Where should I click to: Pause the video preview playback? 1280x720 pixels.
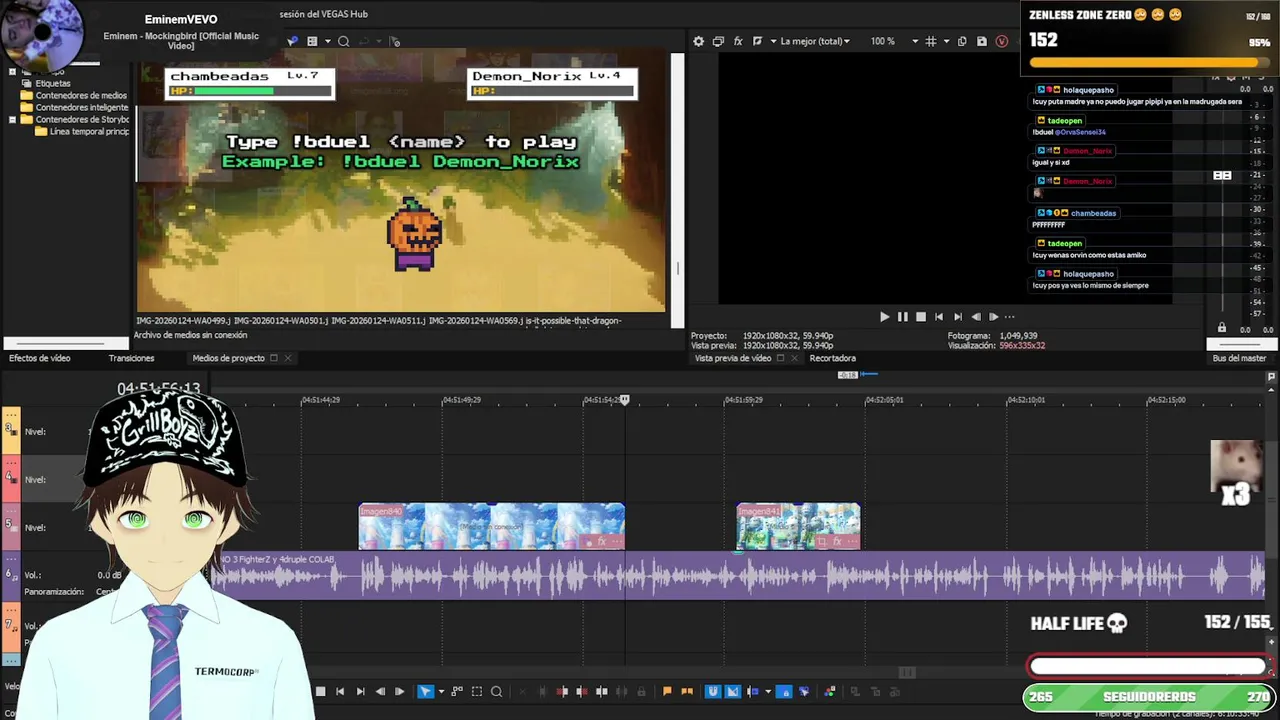[903, 317]
